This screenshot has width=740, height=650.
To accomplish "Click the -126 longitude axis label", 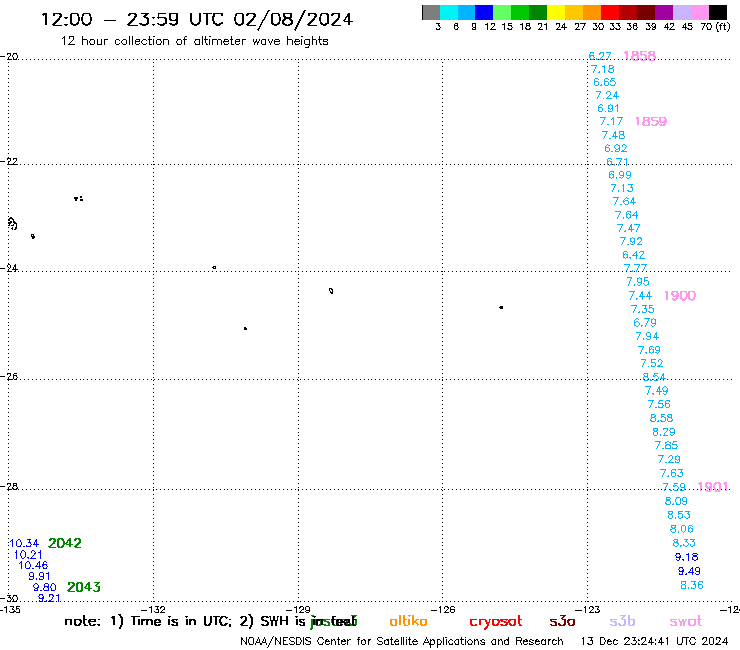I will (x=443, y=609).
